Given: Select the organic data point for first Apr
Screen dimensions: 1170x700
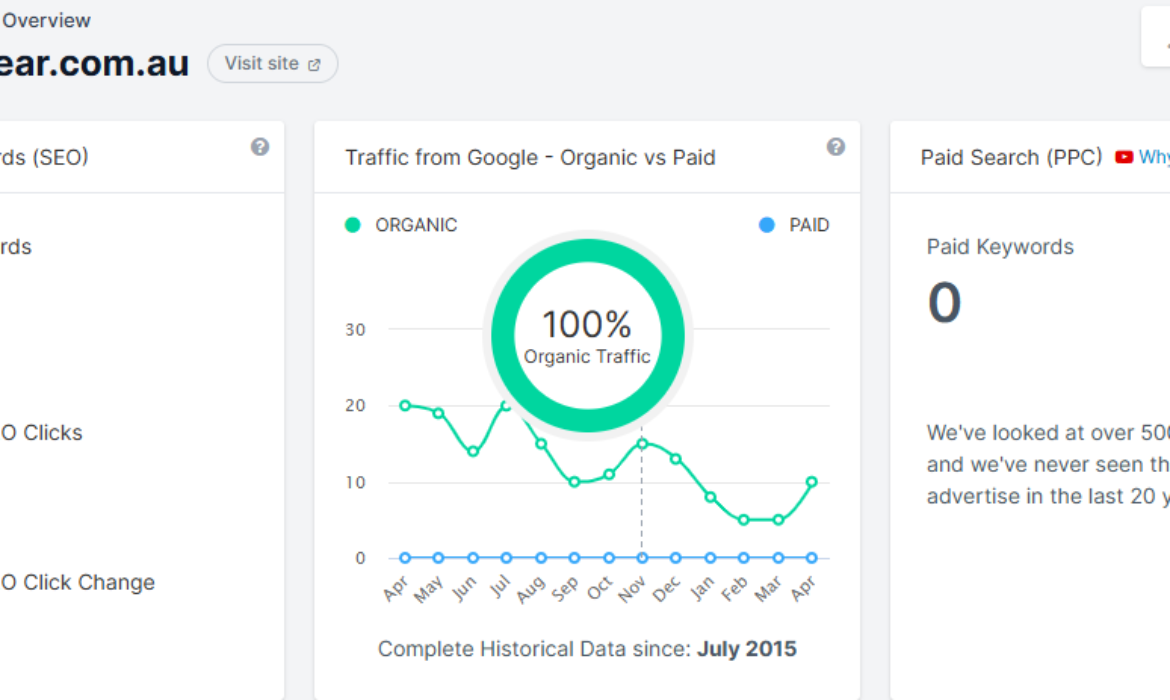Looking at the screenshot, I should 405,405.
